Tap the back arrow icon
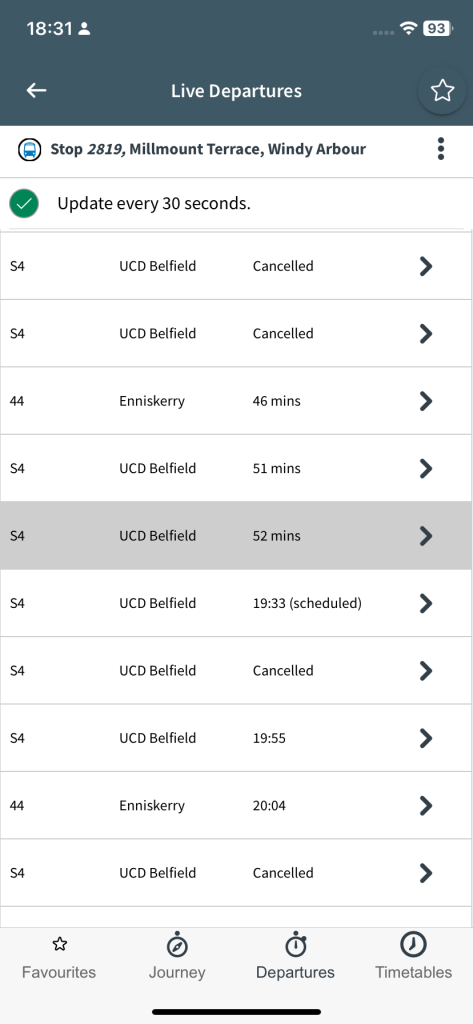Screen dimensions: 473x1024 (37, 91)
